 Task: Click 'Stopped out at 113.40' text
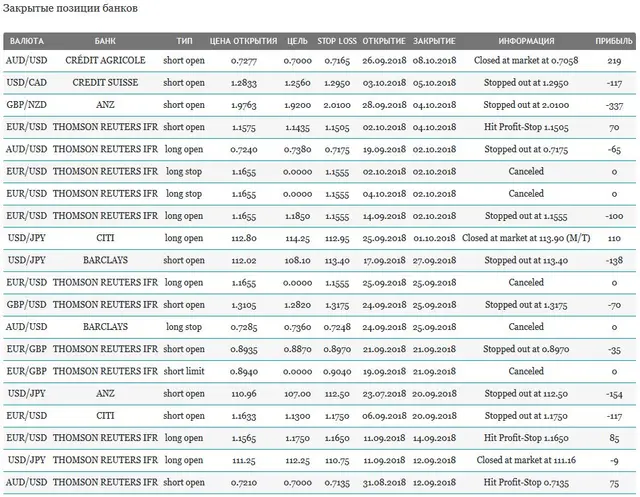[x=526, y=260]
